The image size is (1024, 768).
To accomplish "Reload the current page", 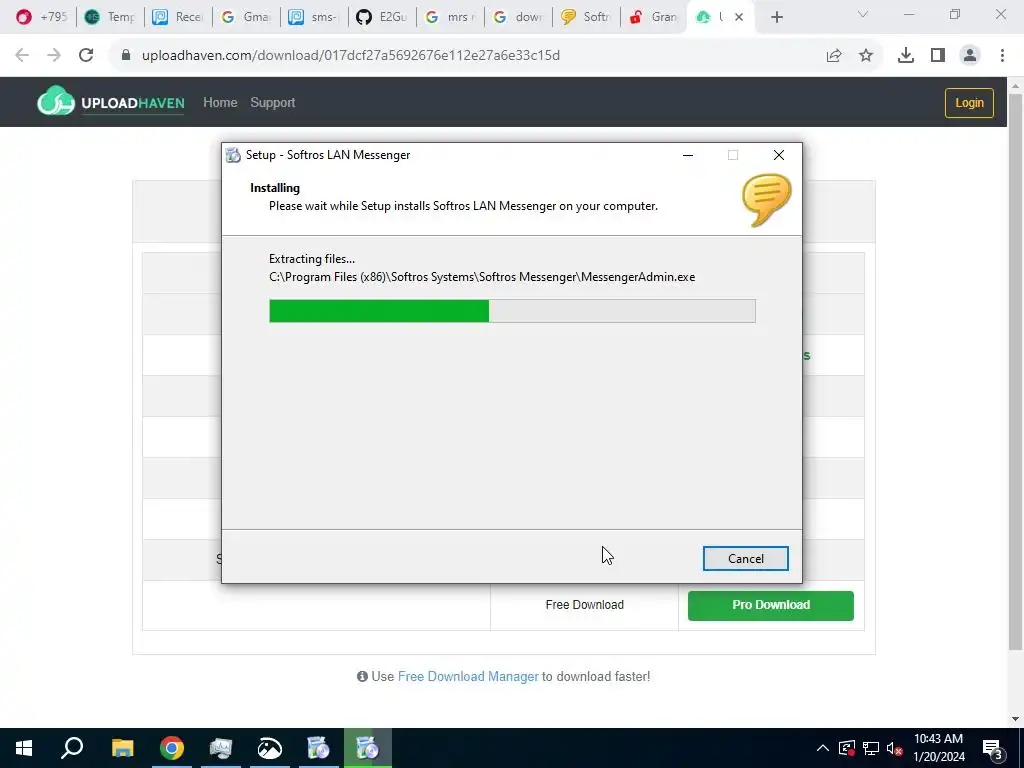I will [86, 56].
